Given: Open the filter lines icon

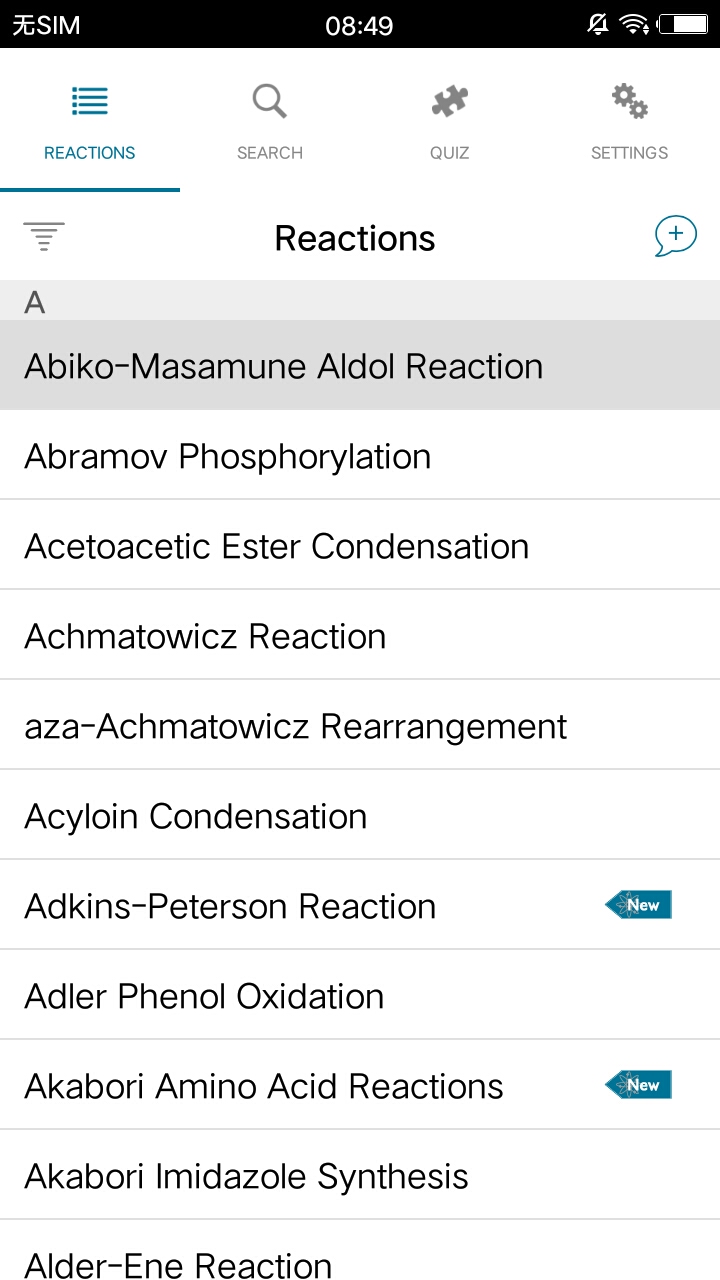Looking at the screenshot, I should pyautogui.click(x=44, y=237).
